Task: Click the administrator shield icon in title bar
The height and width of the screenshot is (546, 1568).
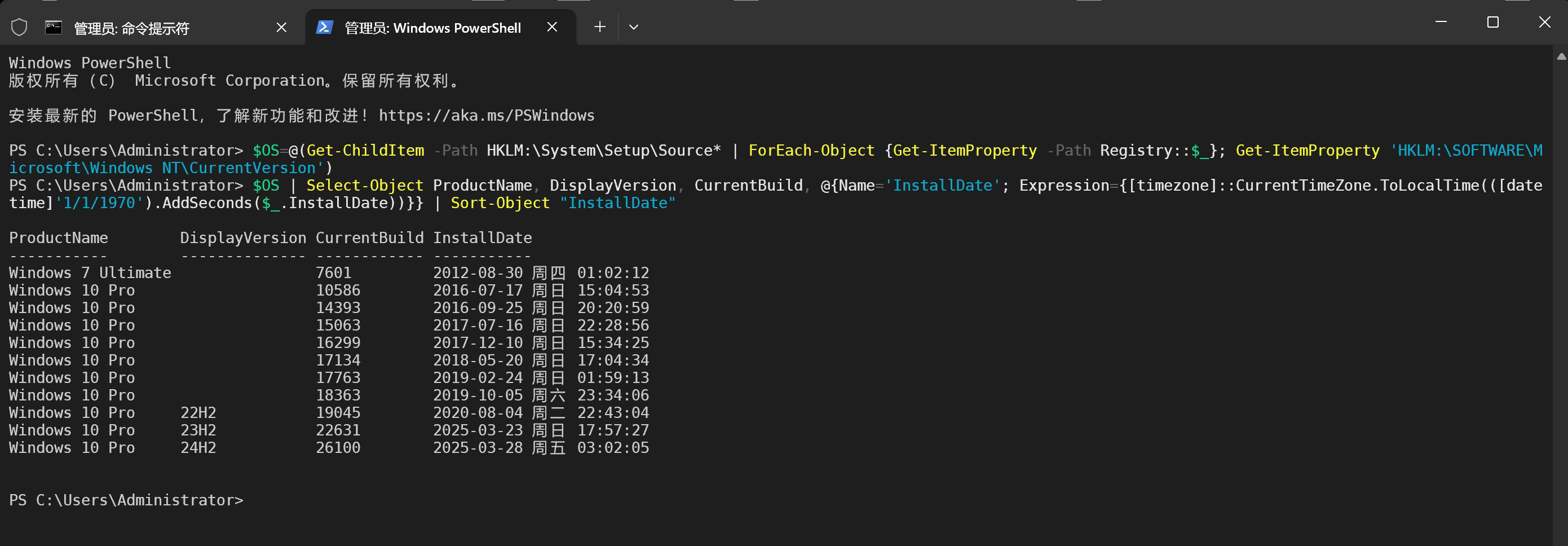Action: [20, 28]
